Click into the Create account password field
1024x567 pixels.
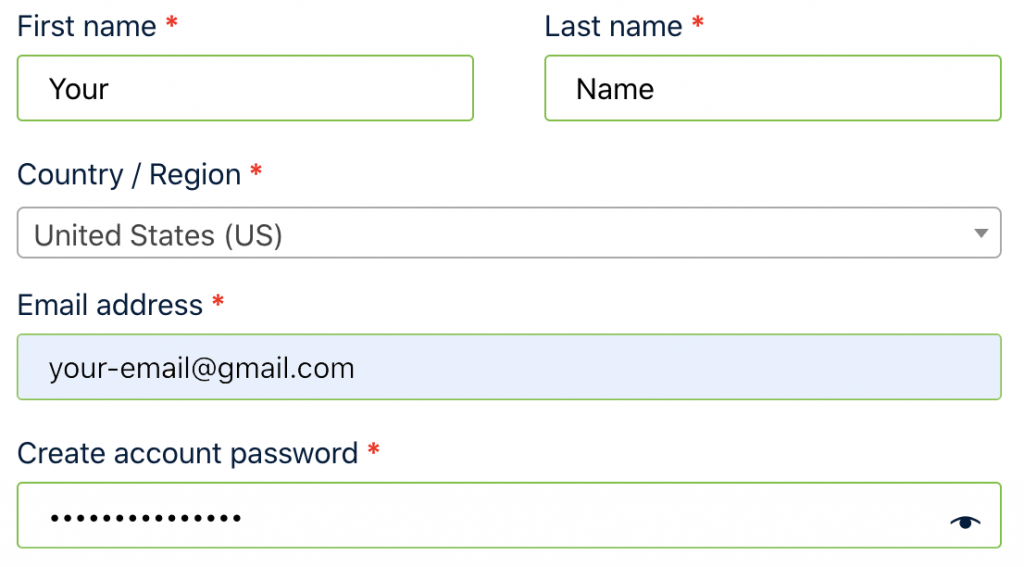click(x=509, y=515)
